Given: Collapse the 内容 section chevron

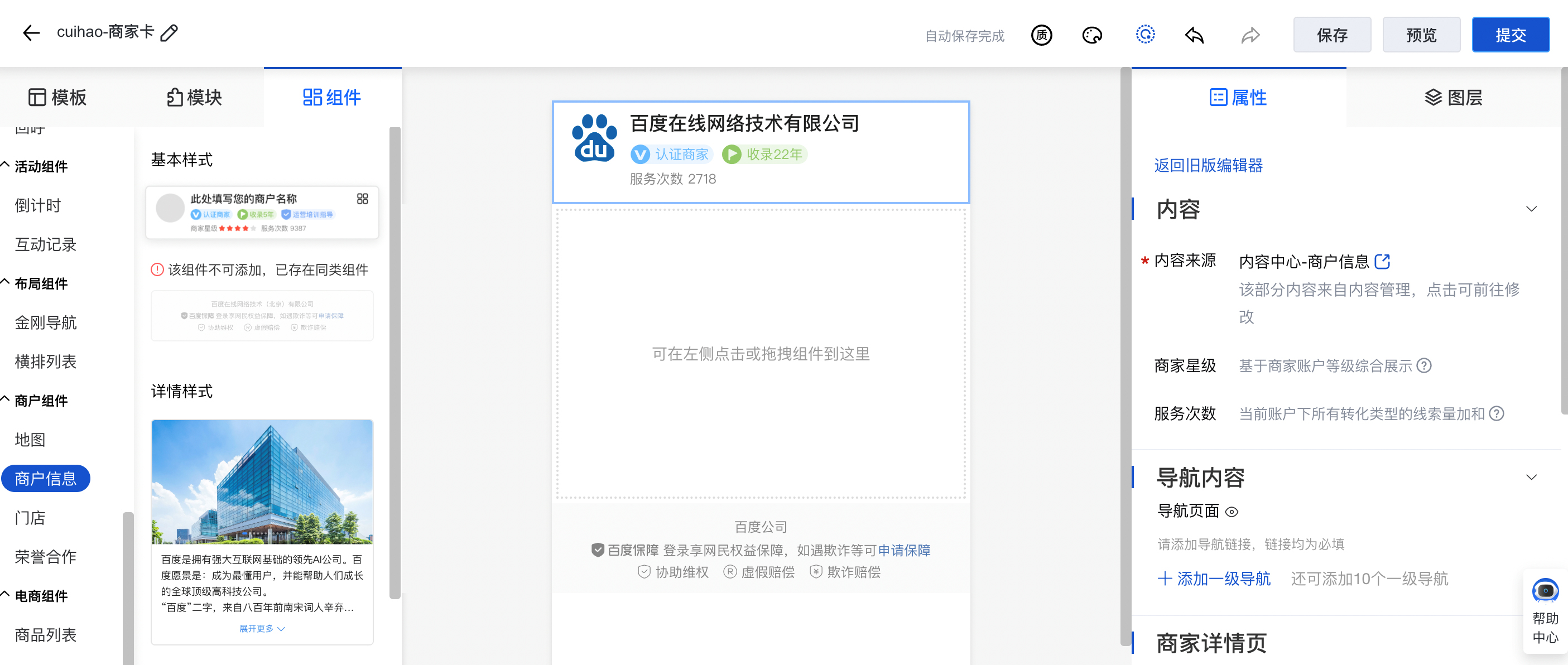Looking at the screenshot, I should (1532, 209).
